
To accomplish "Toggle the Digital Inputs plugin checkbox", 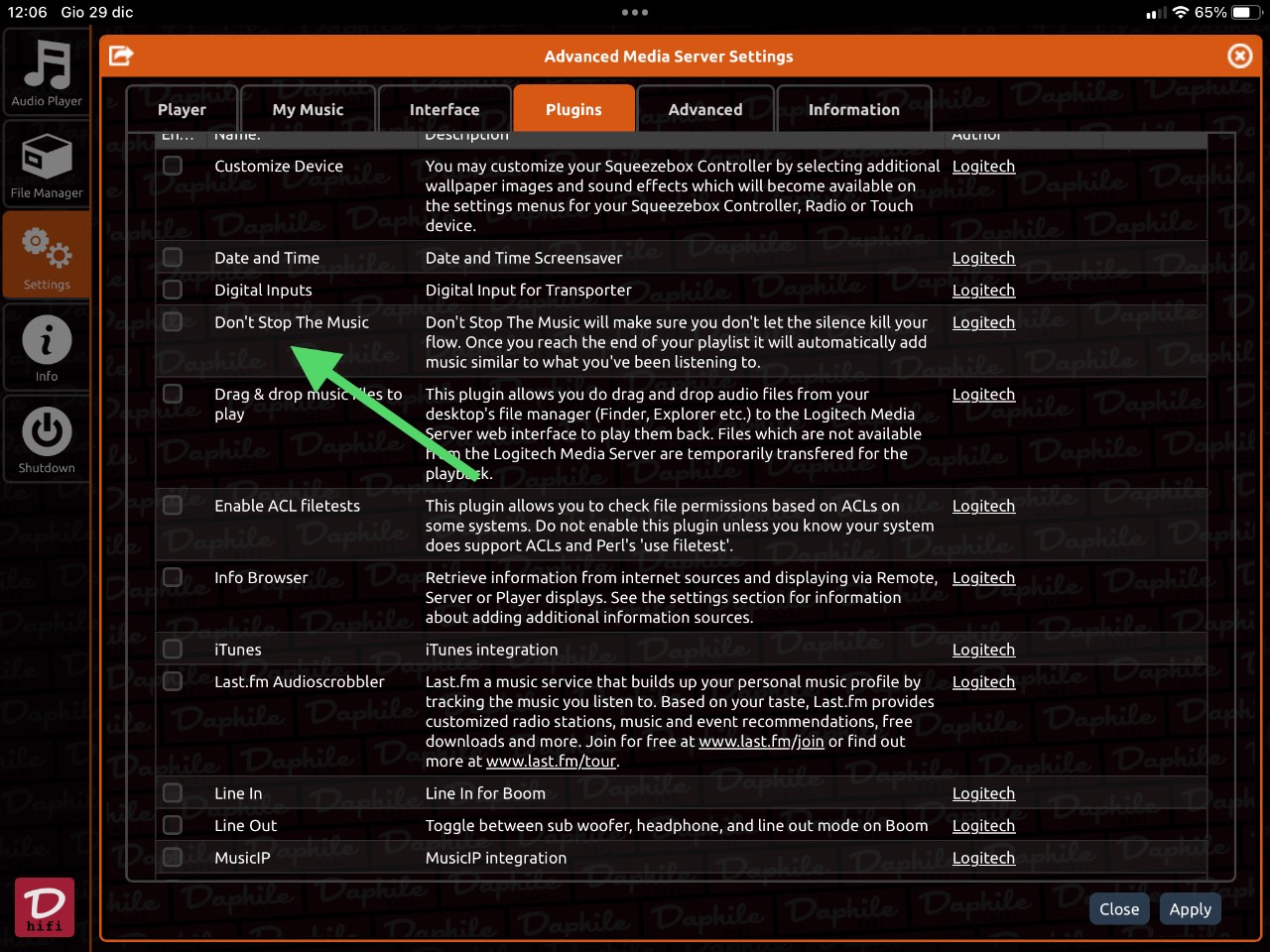I will pos(173,290).
